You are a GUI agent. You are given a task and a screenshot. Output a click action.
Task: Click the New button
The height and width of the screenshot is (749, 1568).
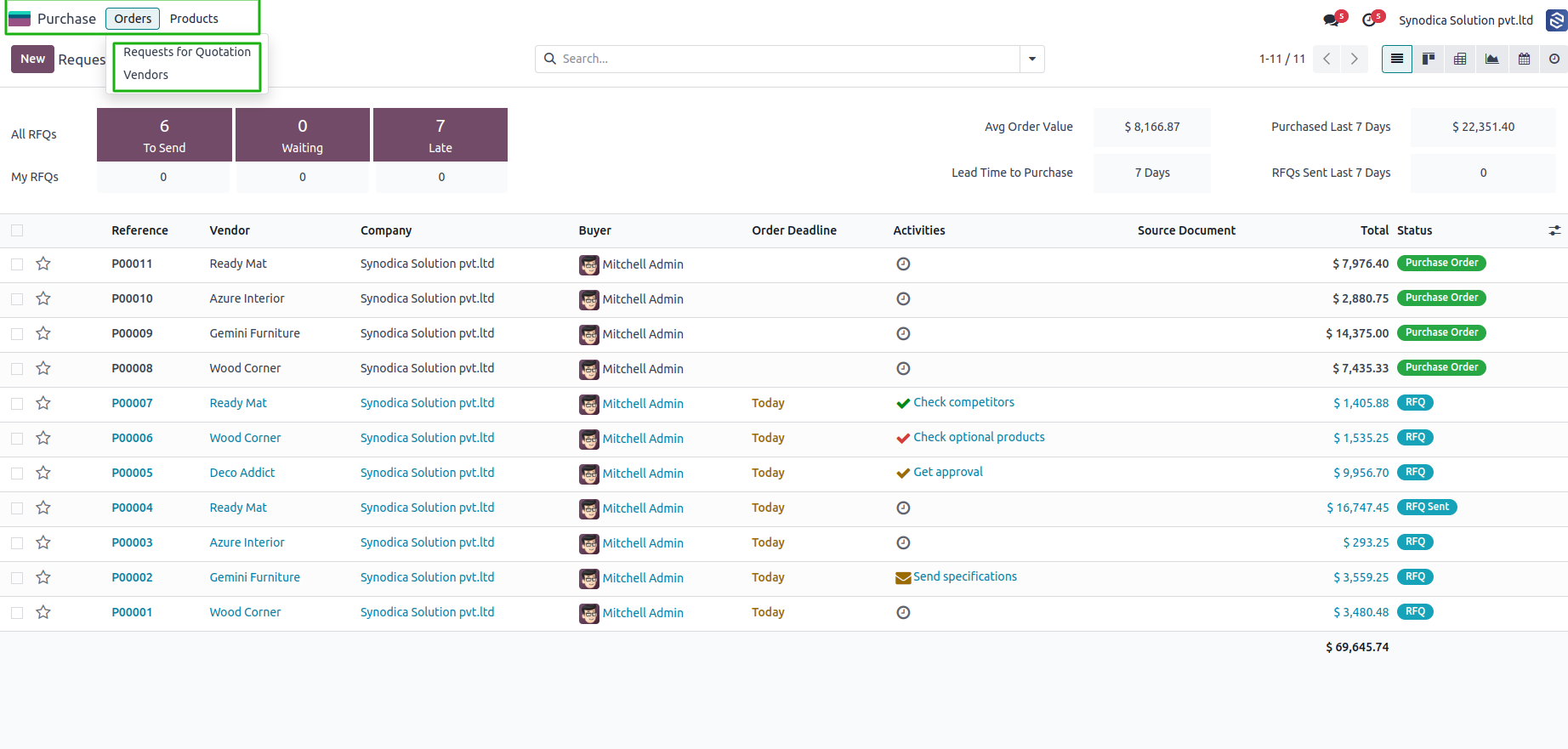coord(32,59)
